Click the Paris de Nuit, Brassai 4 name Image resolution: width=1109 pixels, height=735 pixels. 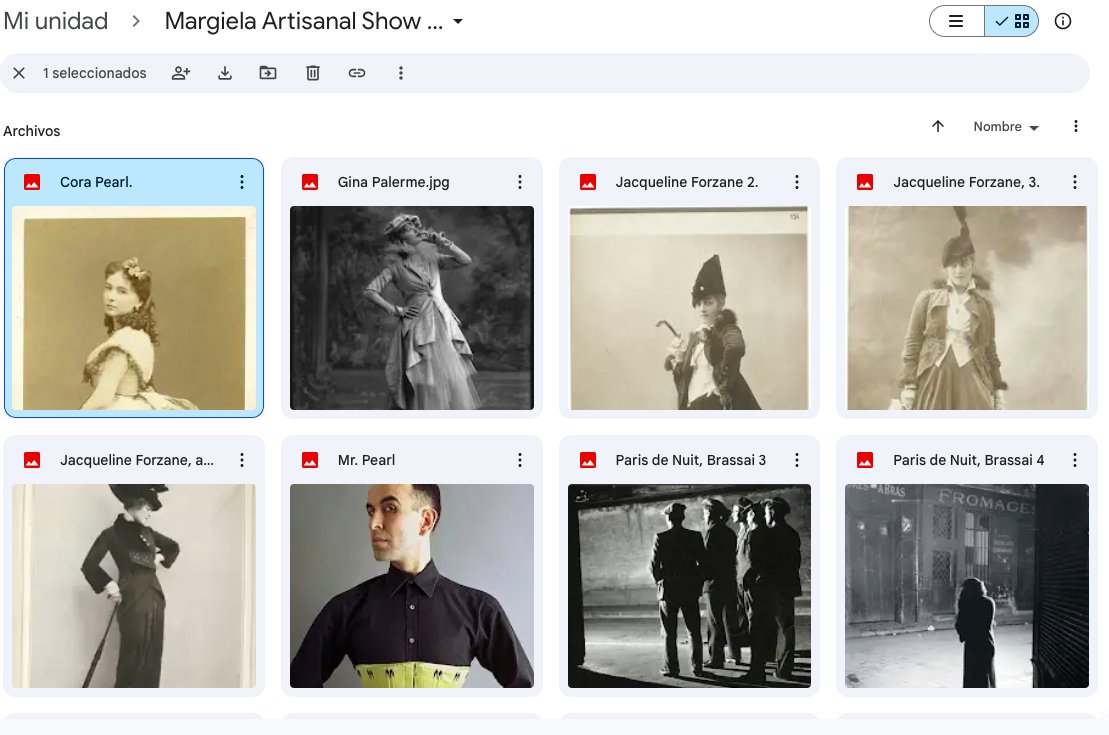coord(968,460)
